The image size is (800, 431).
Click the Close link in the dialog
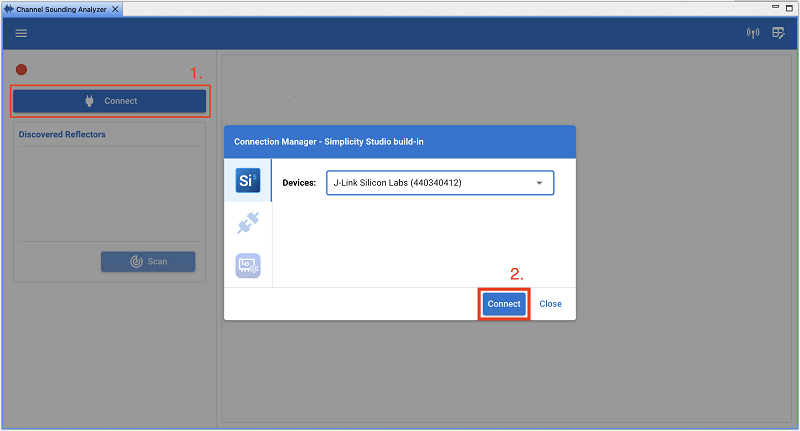pyautogui.click(x=550, y=304)
